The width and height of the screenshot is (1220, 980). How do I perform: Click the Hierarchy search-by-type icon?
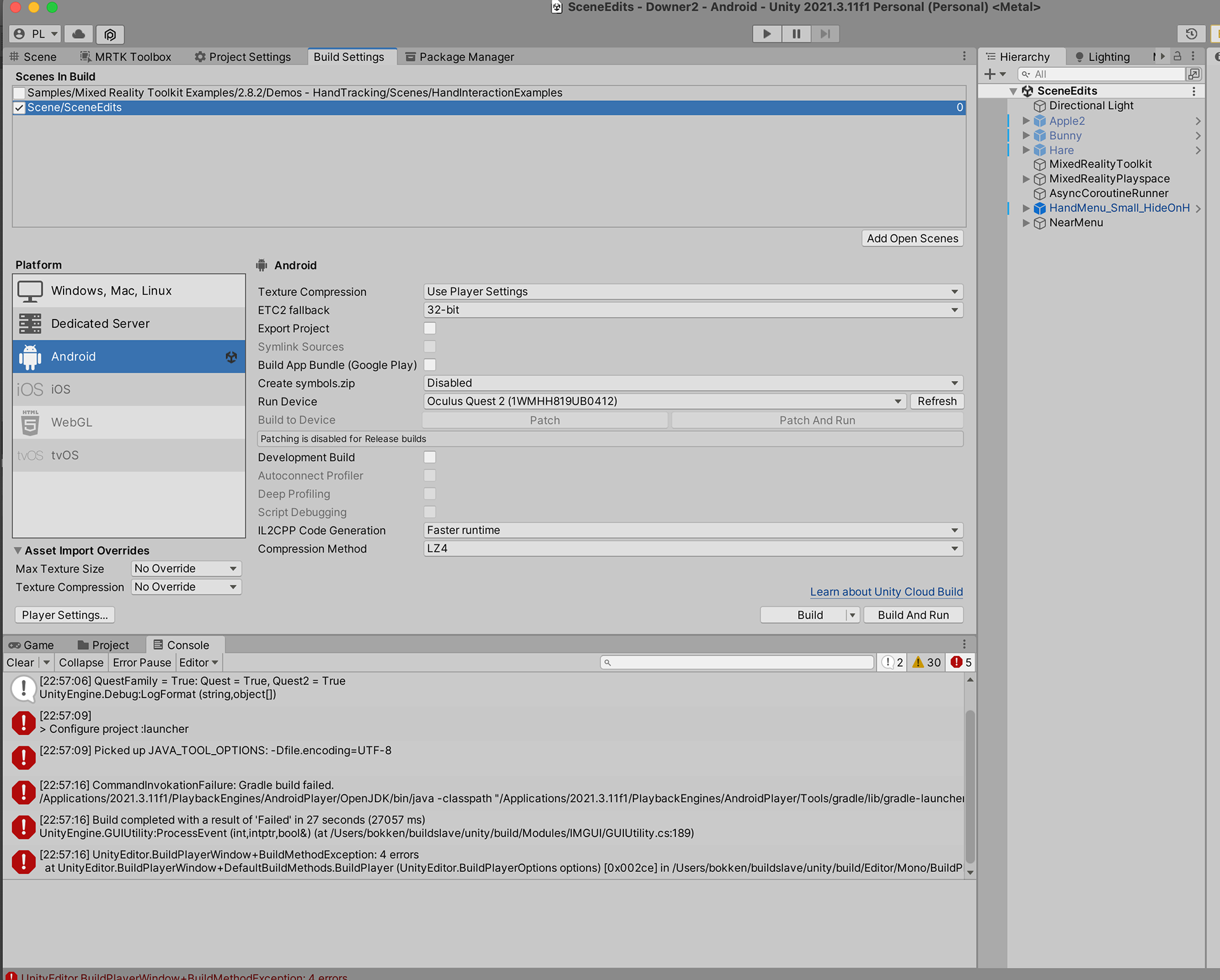coord(1194,74)
